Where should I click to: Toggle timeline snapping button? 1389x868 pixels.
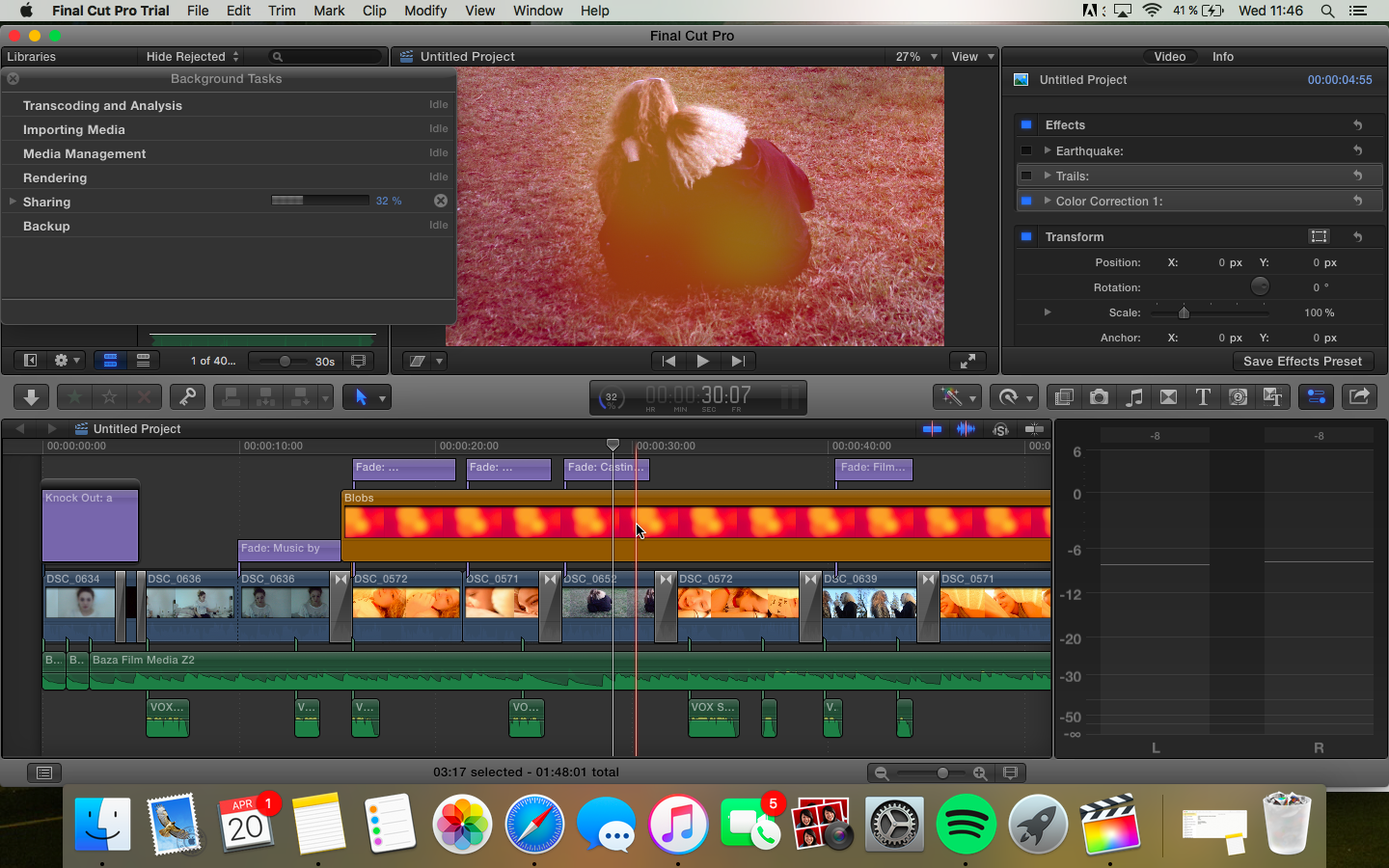point(1034,429)
